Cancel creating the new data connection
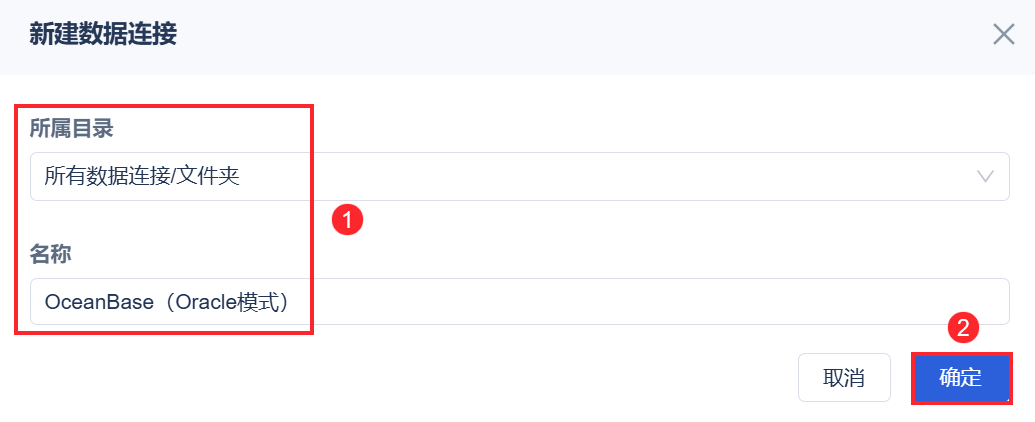1035x422 pixels. (x=843, y=378)
